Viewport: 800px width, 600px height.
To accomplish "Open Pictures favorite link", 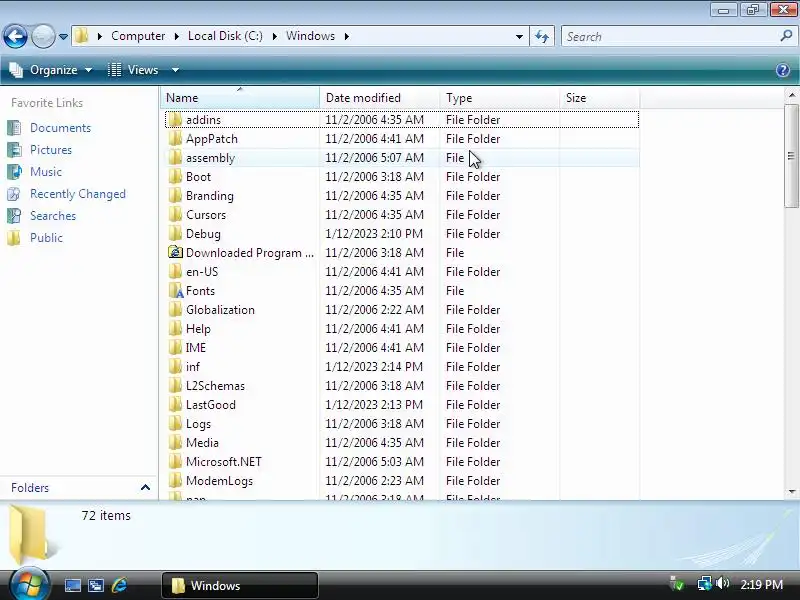I will tap(51, 149).
